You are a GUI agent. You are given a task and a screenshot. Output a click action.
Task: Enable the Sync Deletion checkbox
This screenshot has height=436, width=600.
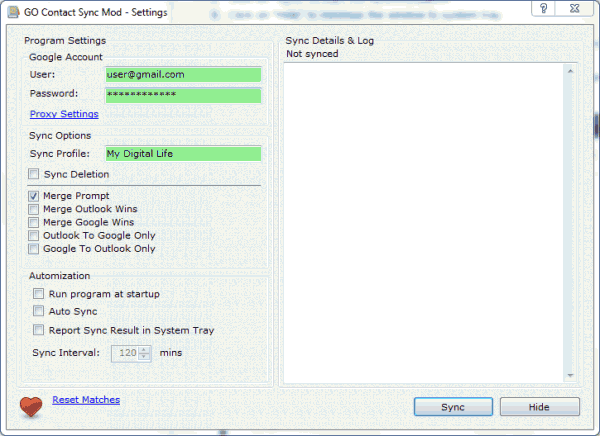click(34, 174)
